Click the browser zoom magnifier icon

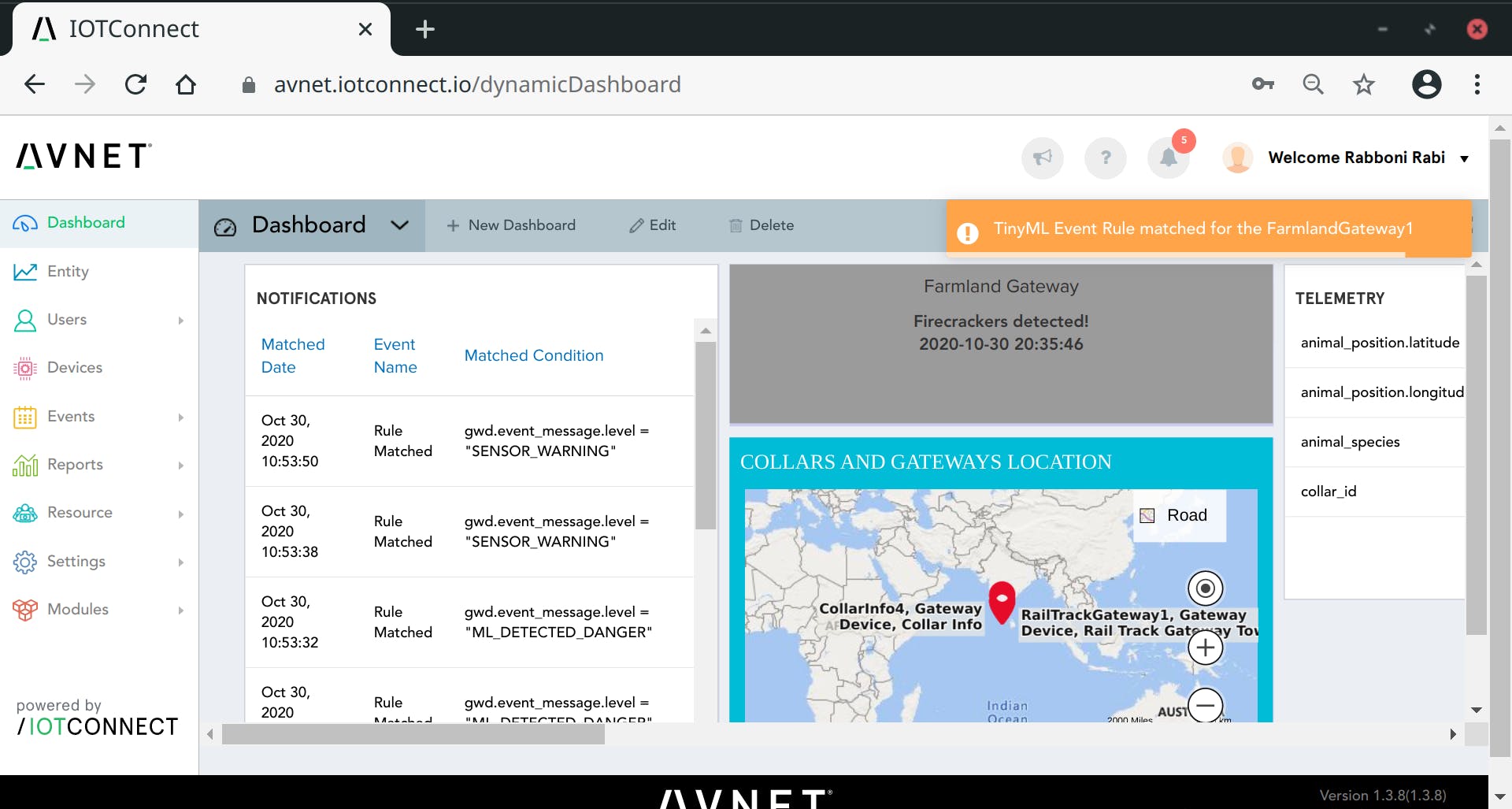1313,83
